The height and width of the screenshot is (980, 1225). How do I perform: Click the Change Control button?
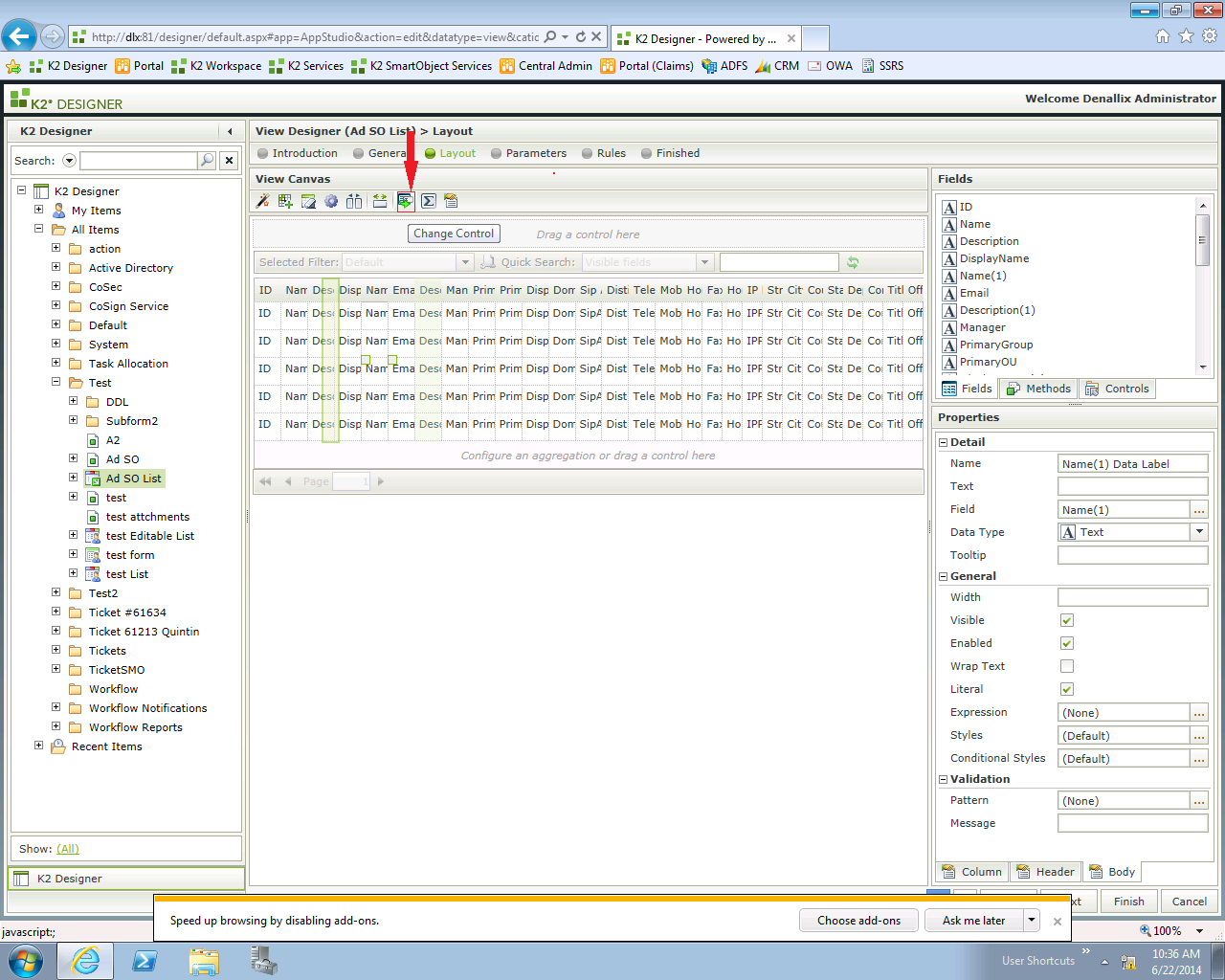[454, 234]
